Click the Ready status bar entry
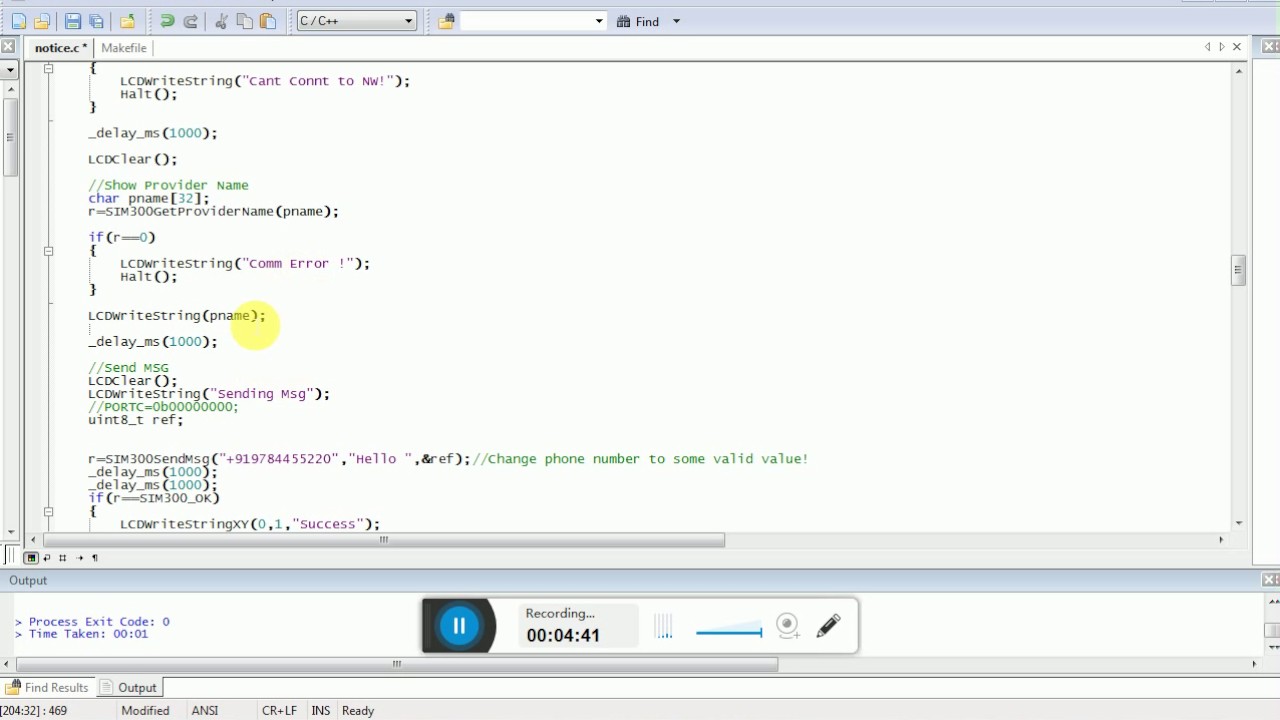 click(358, 710)
